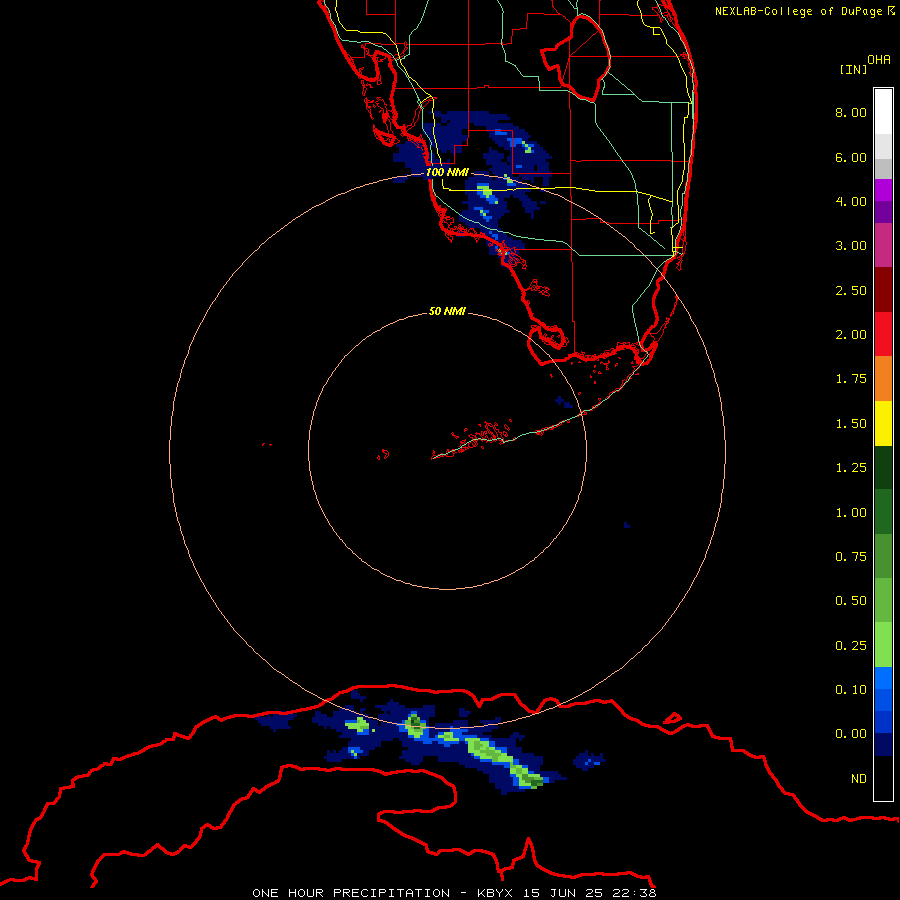Viewport: 900px width, 900px height.
Task: Click the 4.00 legend value
Action: (851, 201)
